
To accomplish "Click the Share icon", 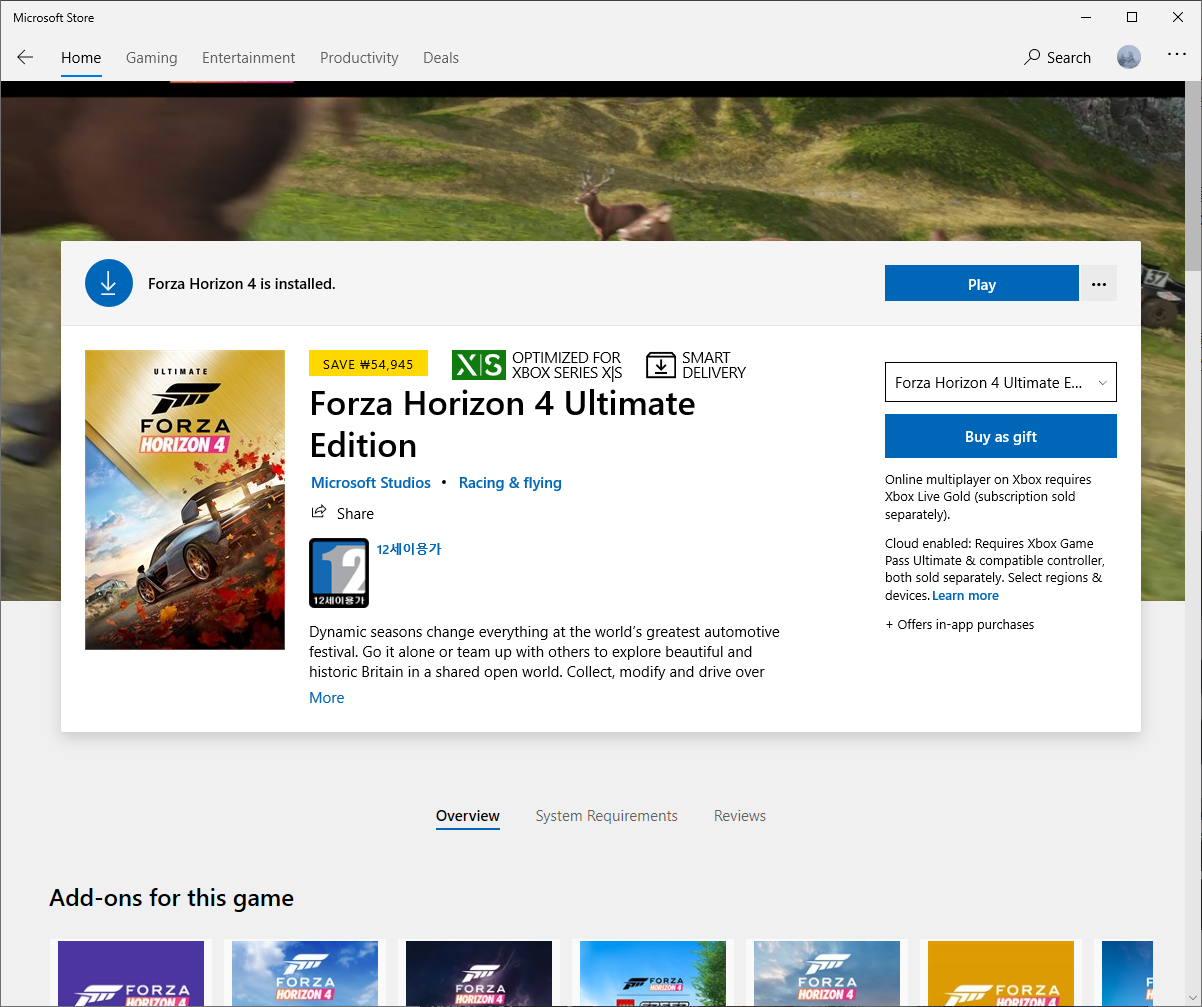I will pos(319,512).
